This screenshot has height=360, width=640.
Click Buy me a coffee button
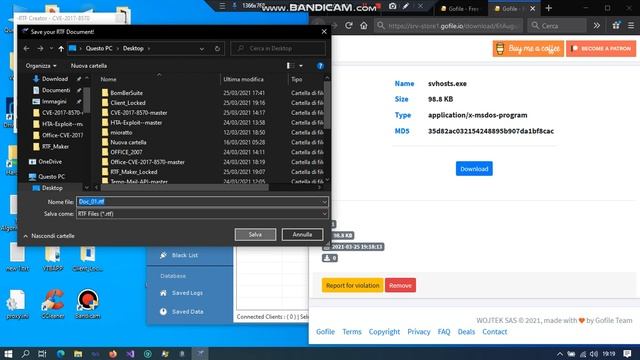coord(528,49)
